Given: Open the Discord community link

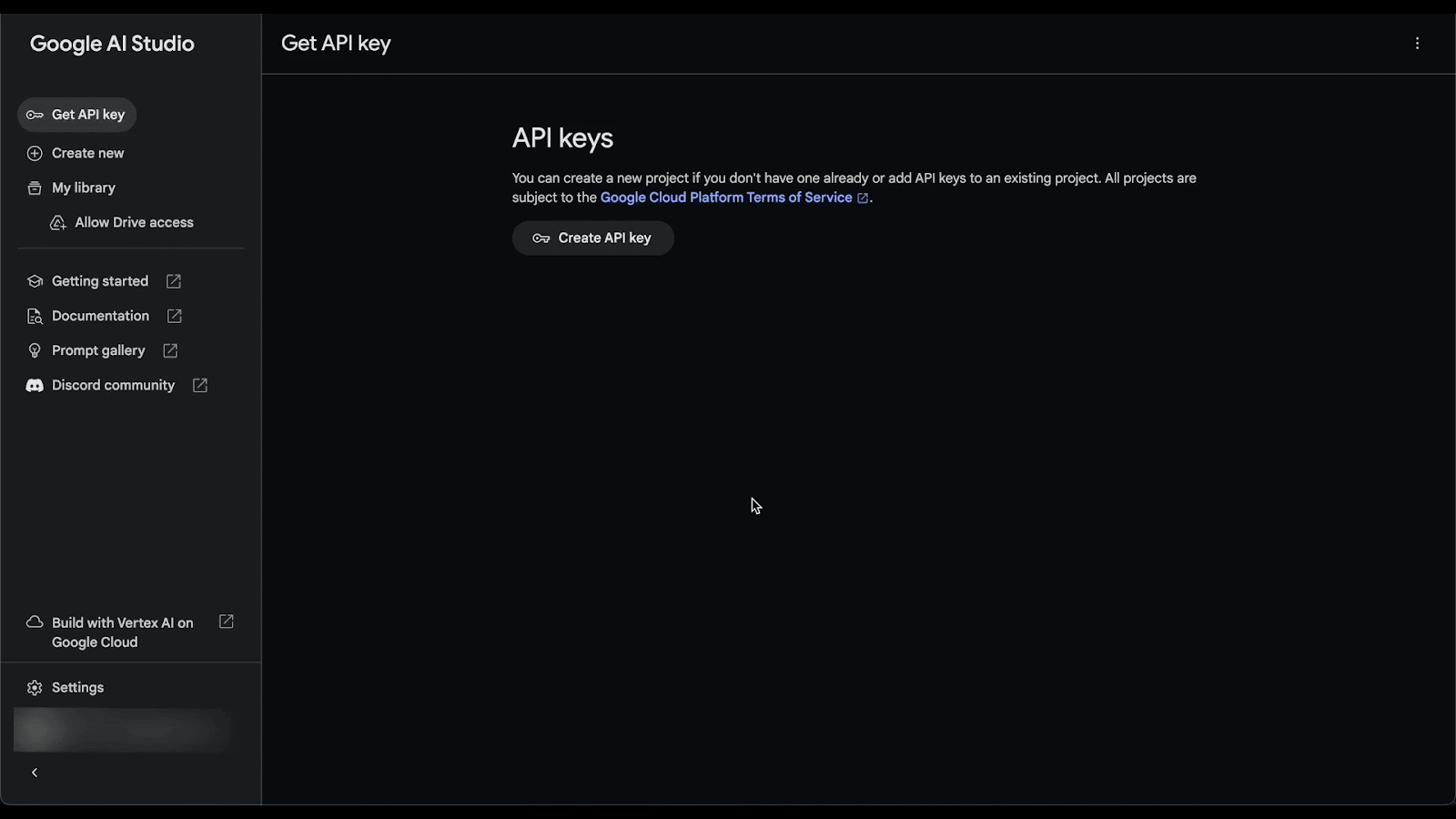Looking at the screenshot, I should [x=113, y=386].
